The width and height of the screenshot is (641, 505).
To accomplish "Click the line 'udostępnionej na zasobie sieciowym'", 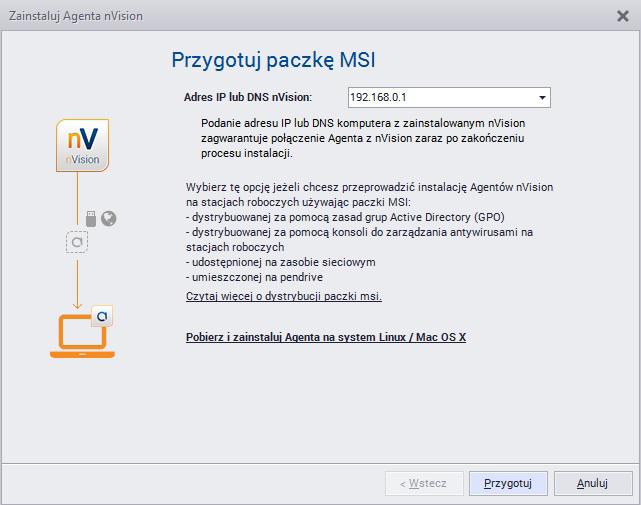I will click(x=280, y=262).
